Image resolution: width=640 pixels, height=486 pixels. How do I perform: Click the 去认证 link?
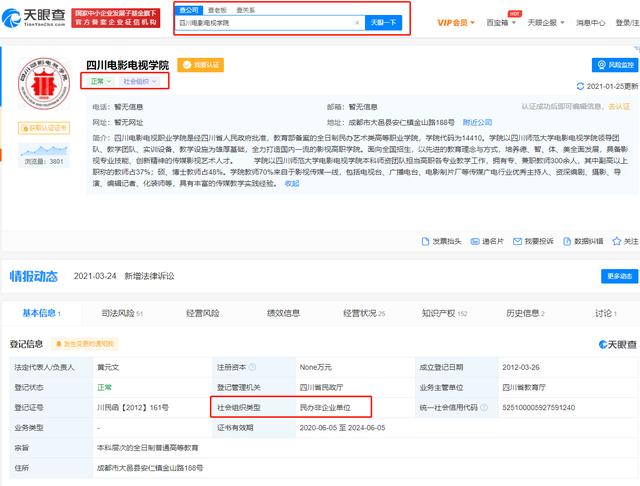click(x=619, y=107)
